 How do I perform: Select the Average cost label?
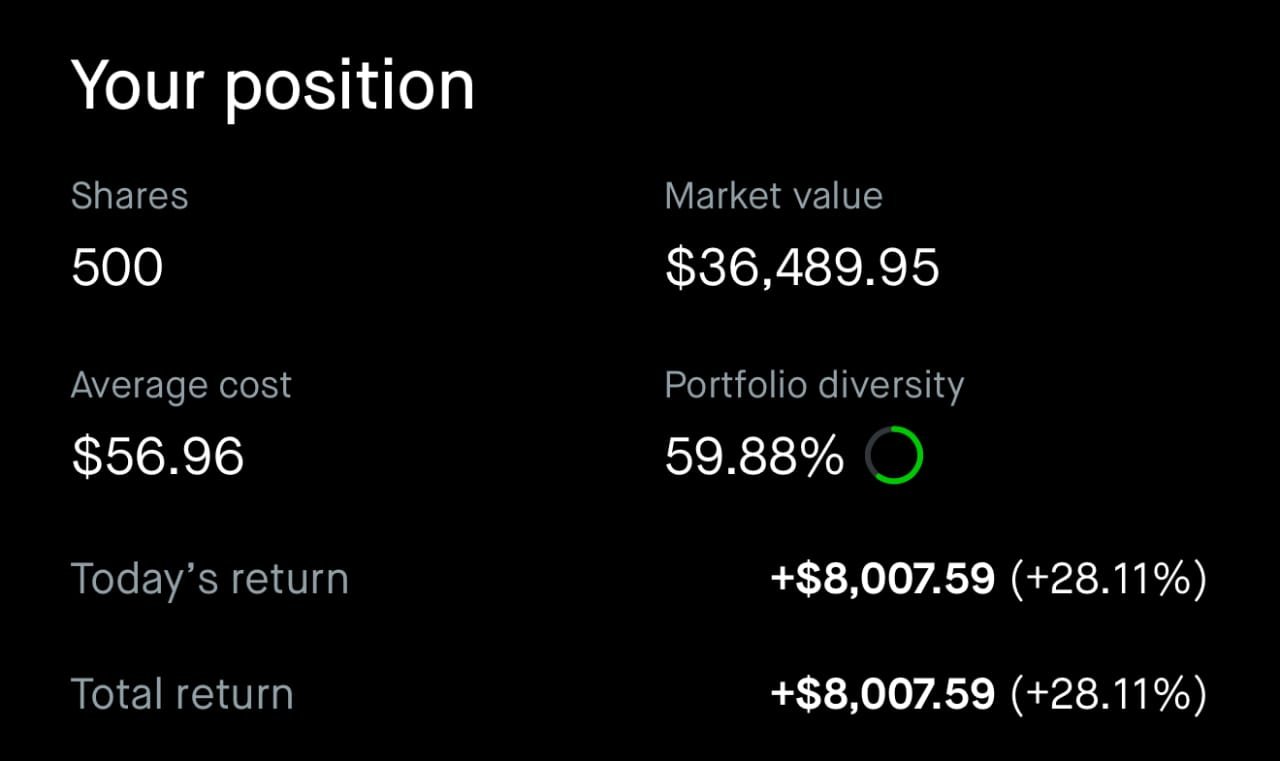[181, 386]
